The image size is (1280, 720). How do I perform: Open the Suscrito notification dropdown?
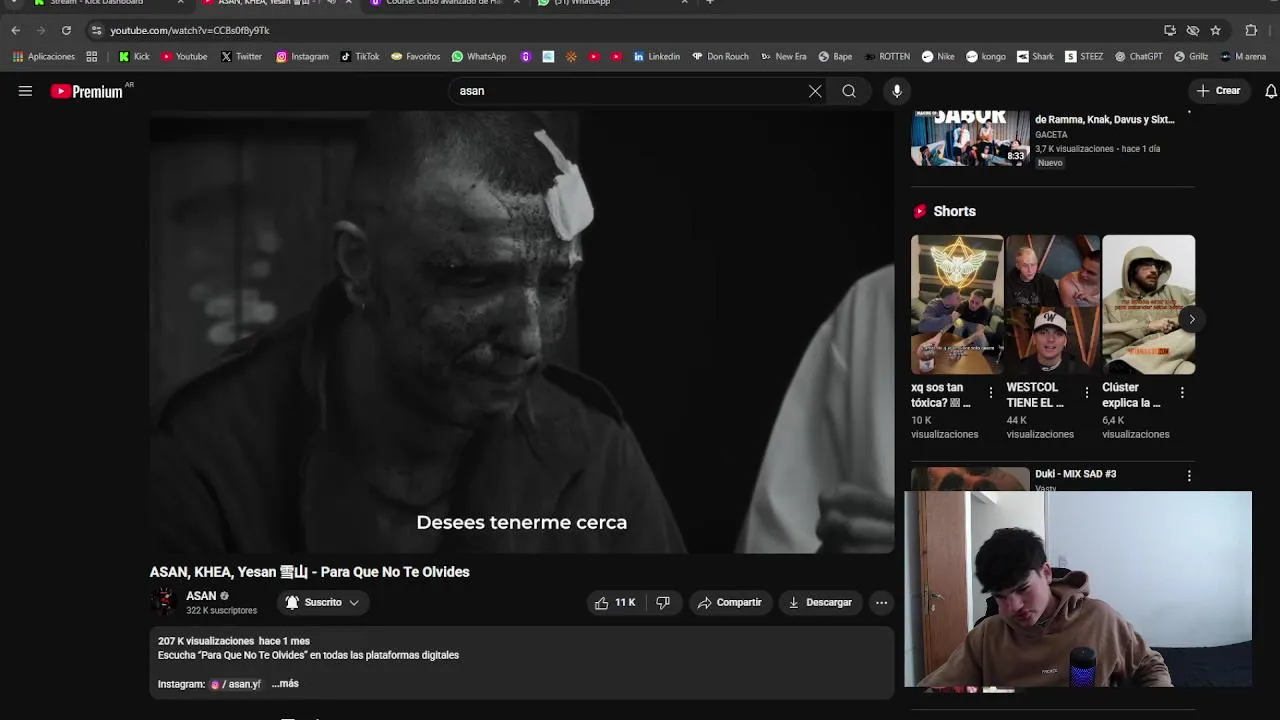point(322,602)
